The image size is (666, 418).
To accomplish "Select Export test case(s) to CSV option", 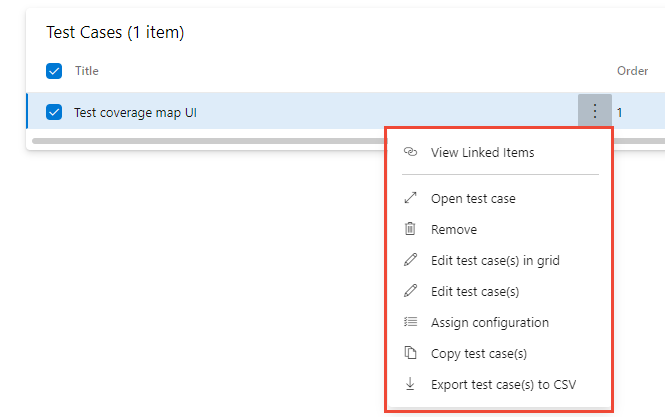I will coord(503,384).
